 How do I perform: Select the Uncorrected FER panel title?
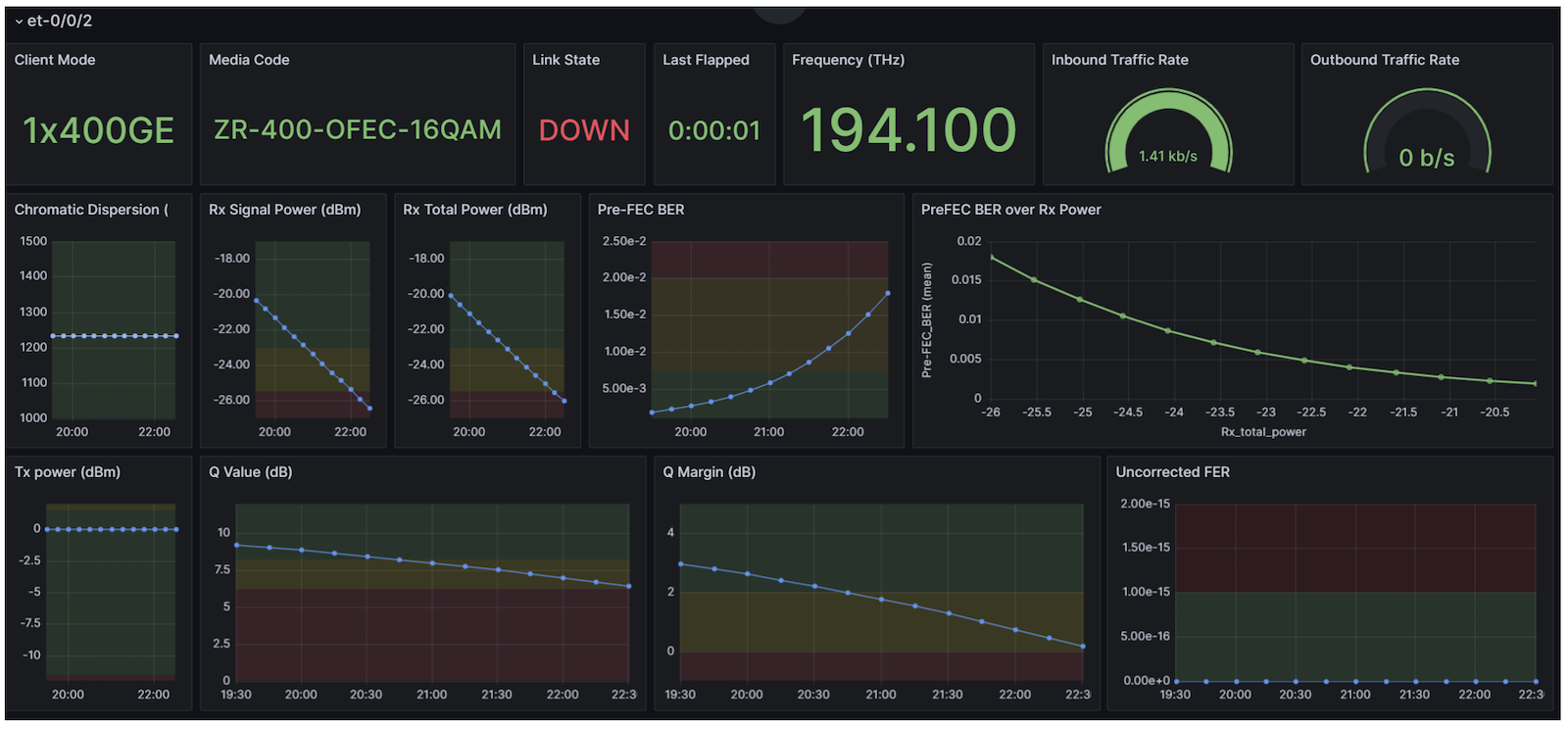(x=1172, y=472)
